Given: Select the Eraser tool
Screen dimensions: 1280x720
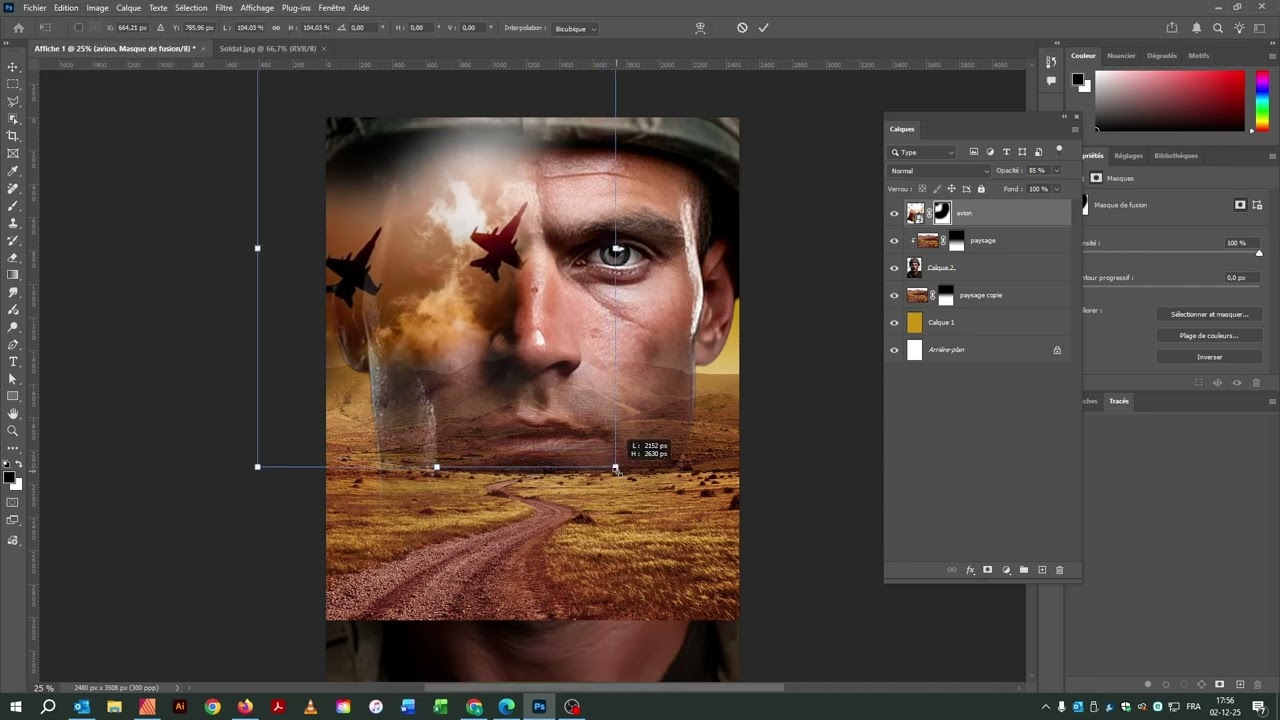Looking at the screenshot, I should [x=13, y=257].
